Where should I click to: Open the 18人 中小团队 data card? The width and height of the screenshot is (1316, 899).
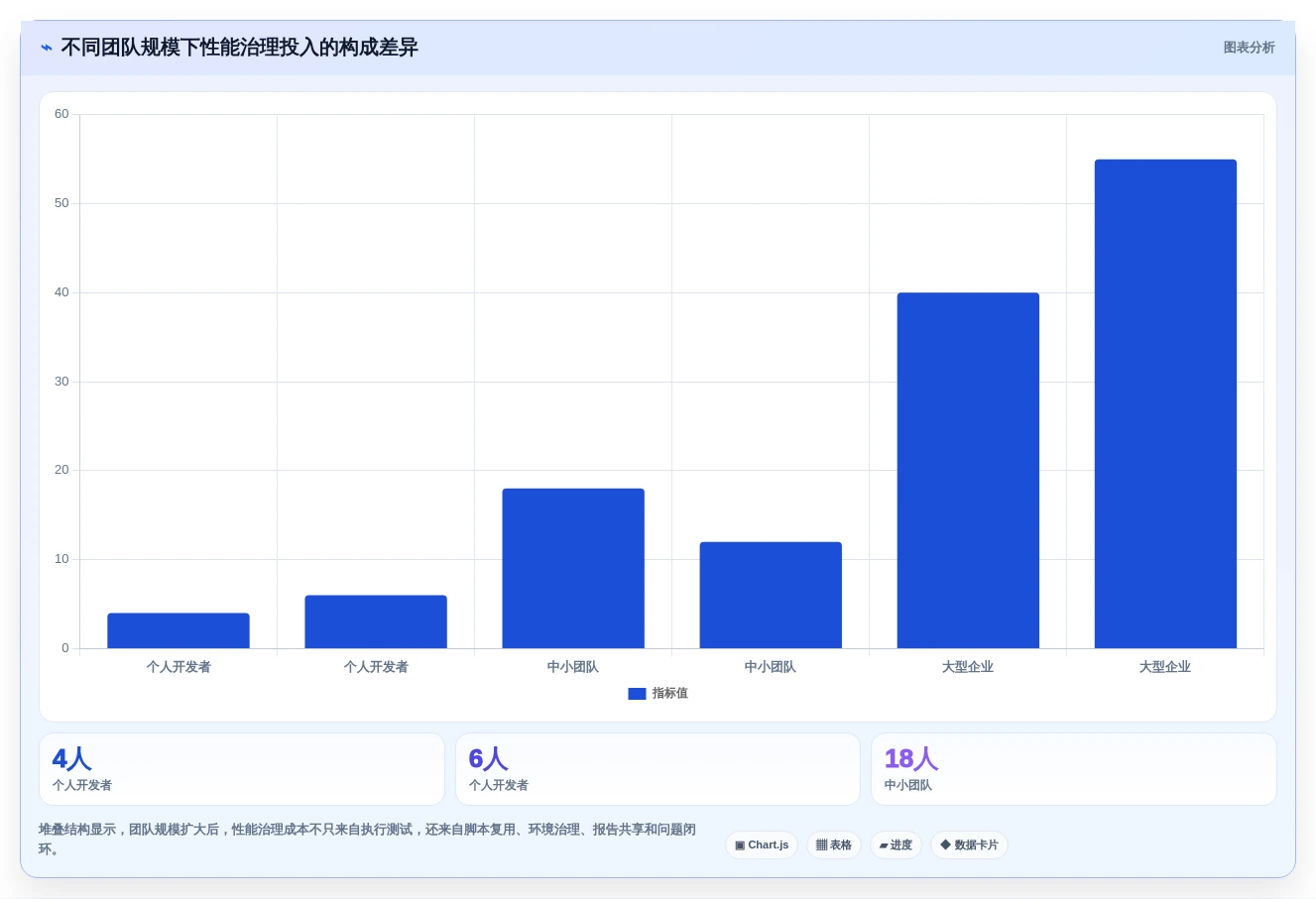[1074, 769]
